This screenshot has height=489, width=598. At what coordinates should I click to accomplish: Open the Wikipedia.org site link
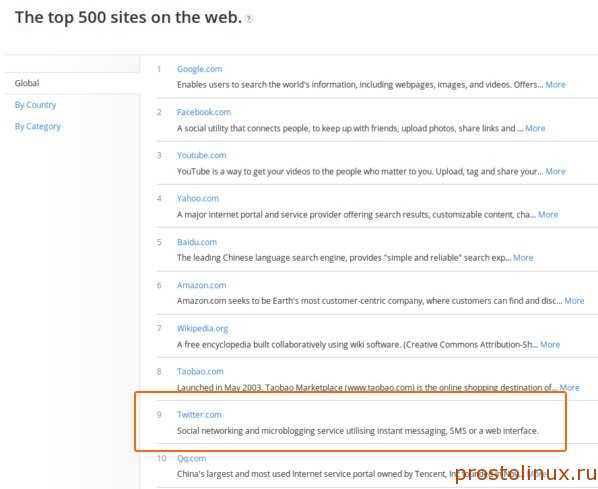click(x=203, y=328)
